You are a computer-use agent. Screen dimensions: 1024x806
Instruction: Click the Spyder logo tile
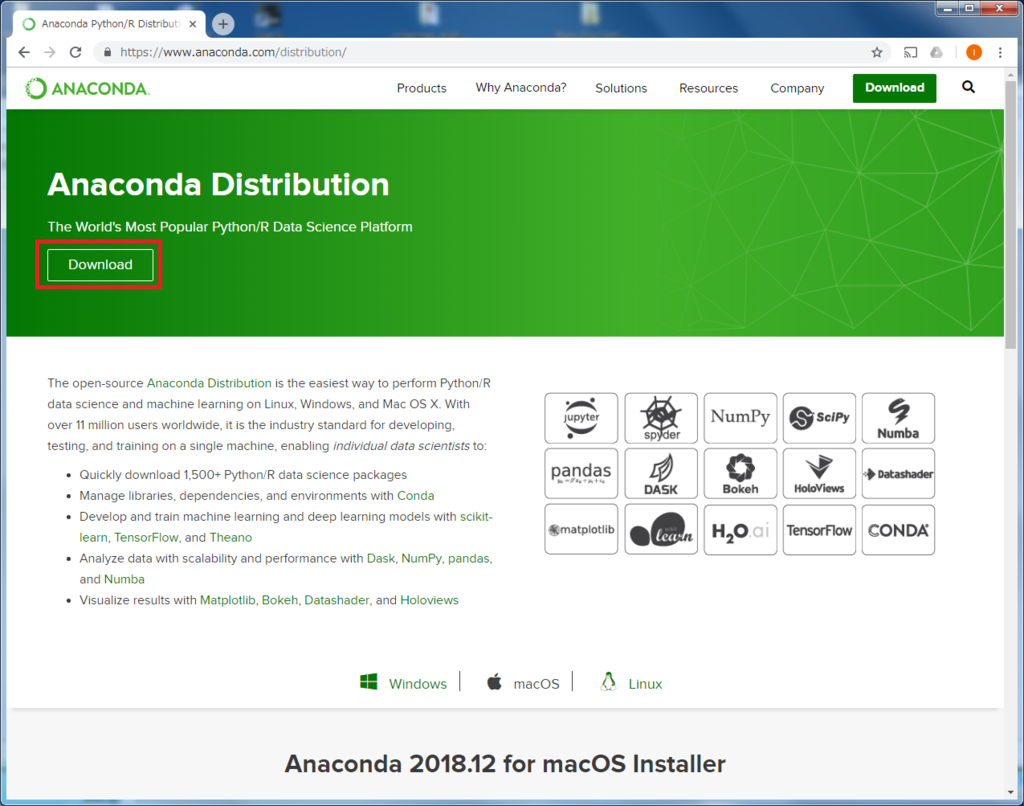(x=661, y=418)
